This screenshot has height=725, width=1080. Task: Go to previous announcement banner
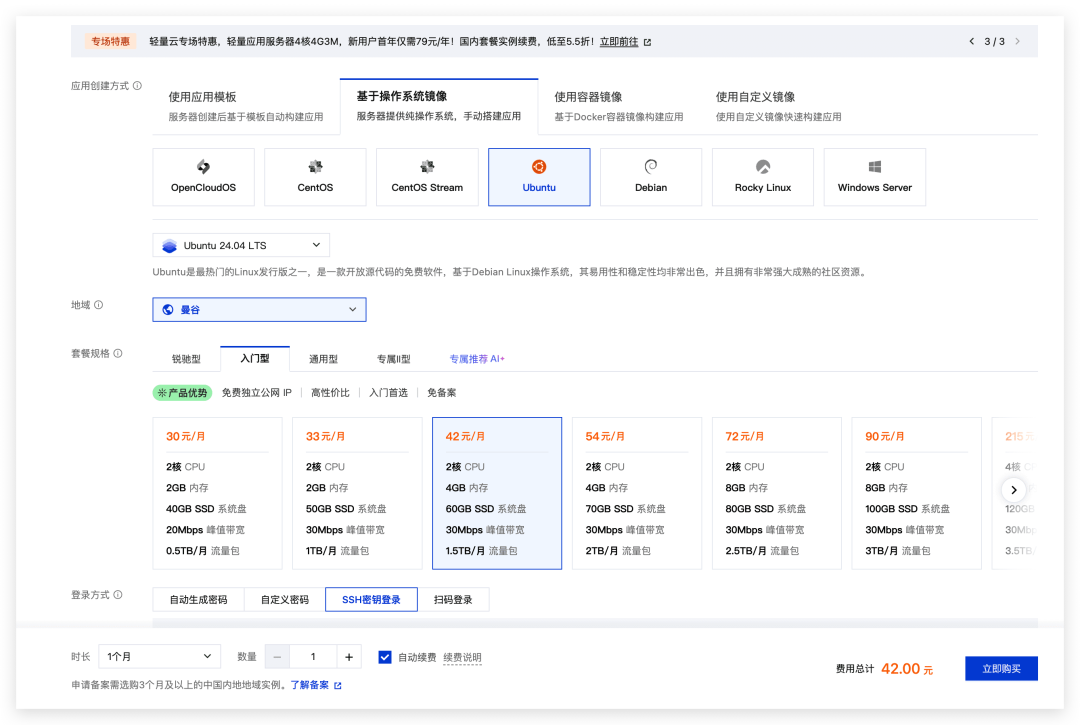pos(971,41)
